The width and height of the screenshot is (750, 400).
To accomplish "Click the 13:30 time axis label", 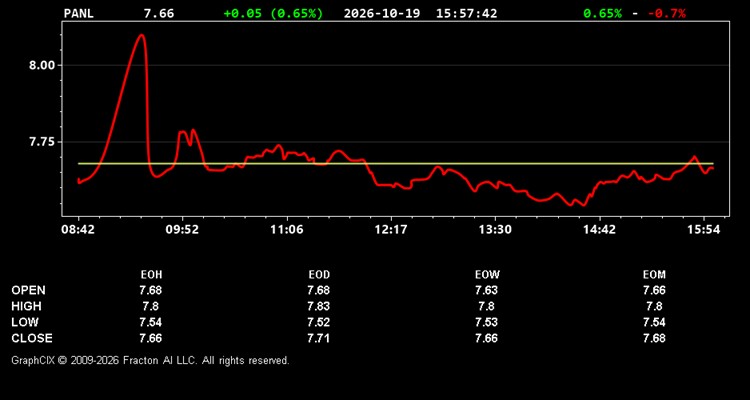I will click(x=495, y=229).
